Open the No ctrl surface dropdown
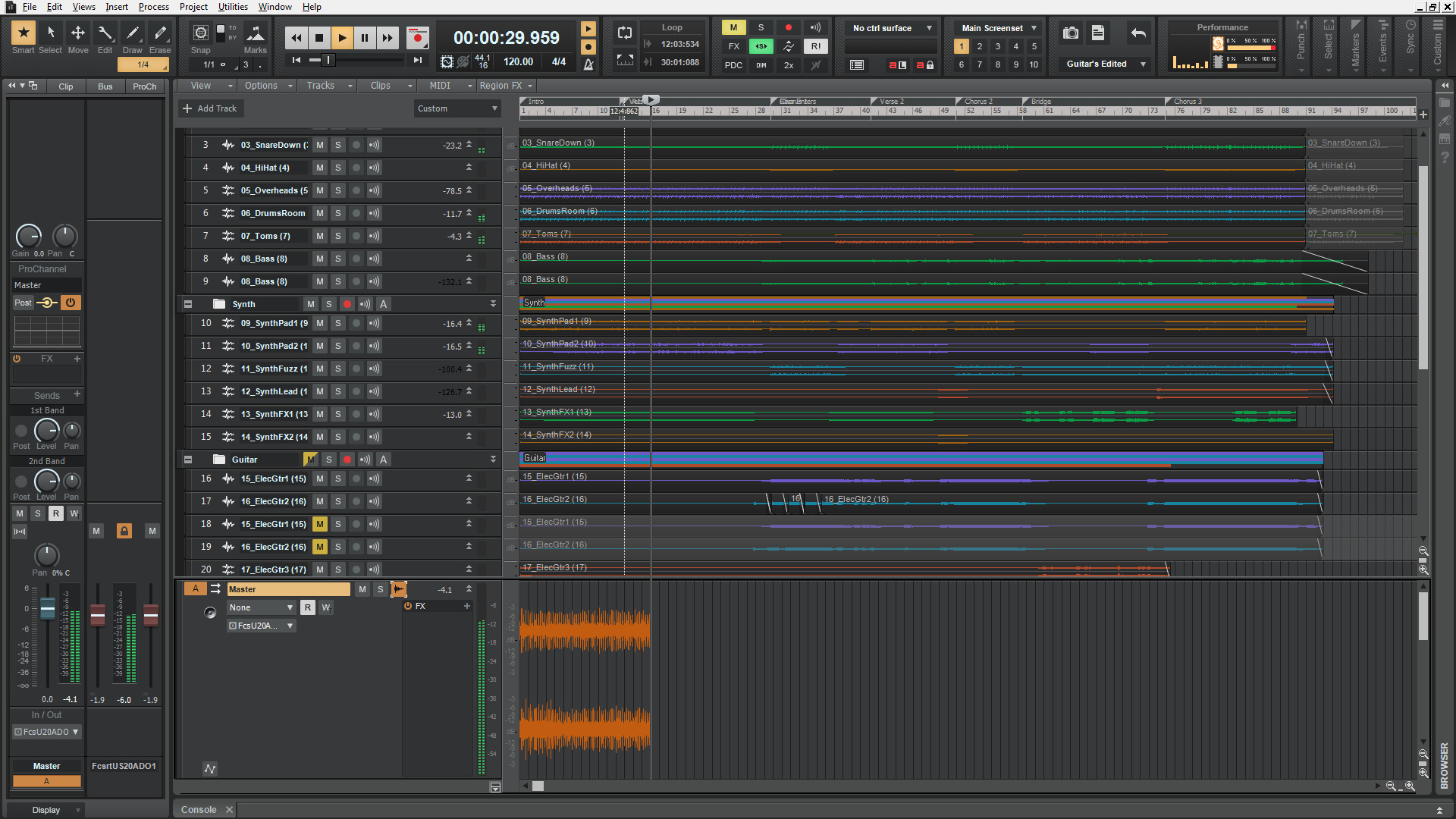Image resolution: width=1456 pixels, height=819 pixels. pos(890,27)
